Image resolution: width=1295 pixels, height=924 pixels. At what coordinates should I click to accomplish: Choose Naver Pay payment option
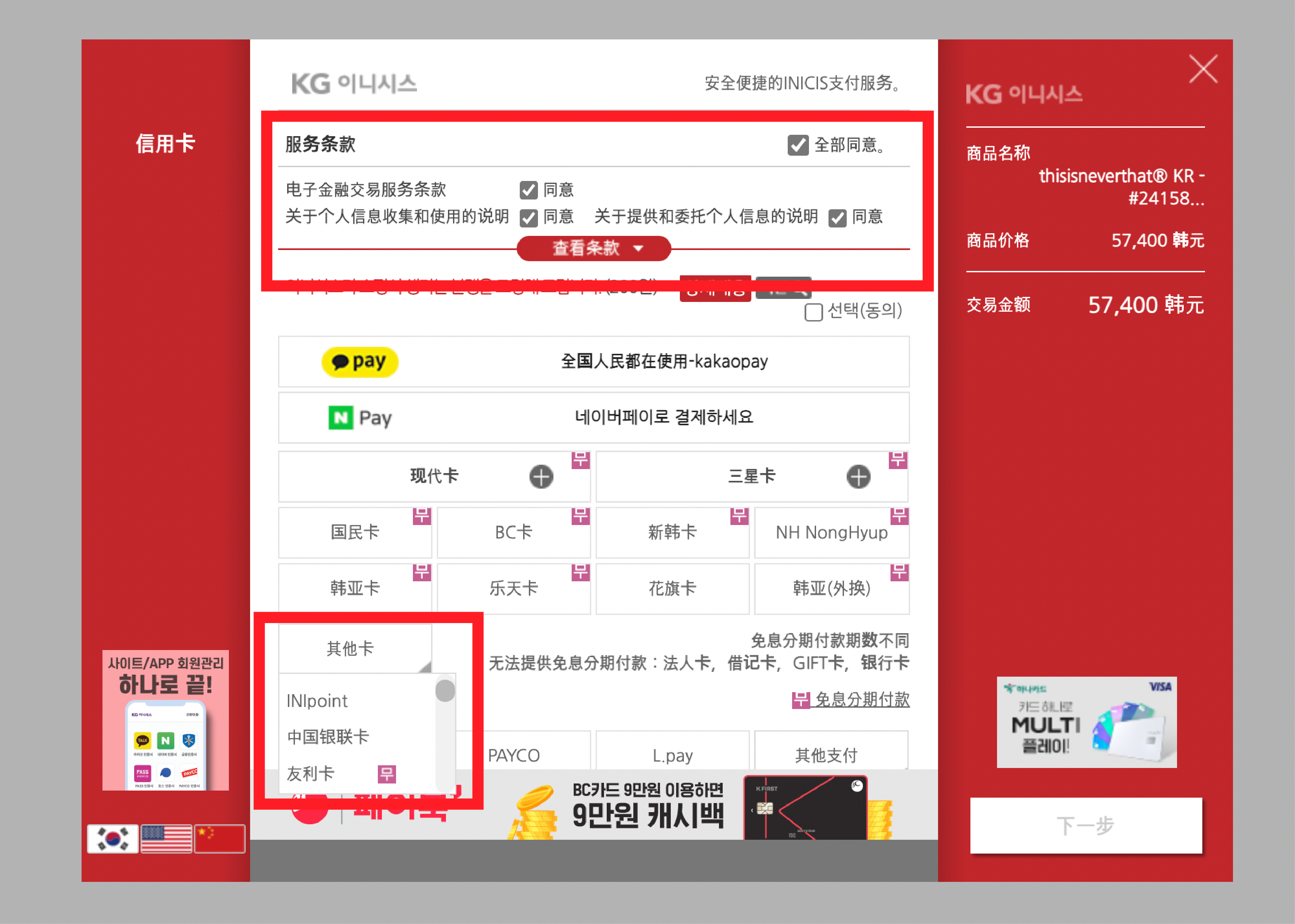point(594,418)
